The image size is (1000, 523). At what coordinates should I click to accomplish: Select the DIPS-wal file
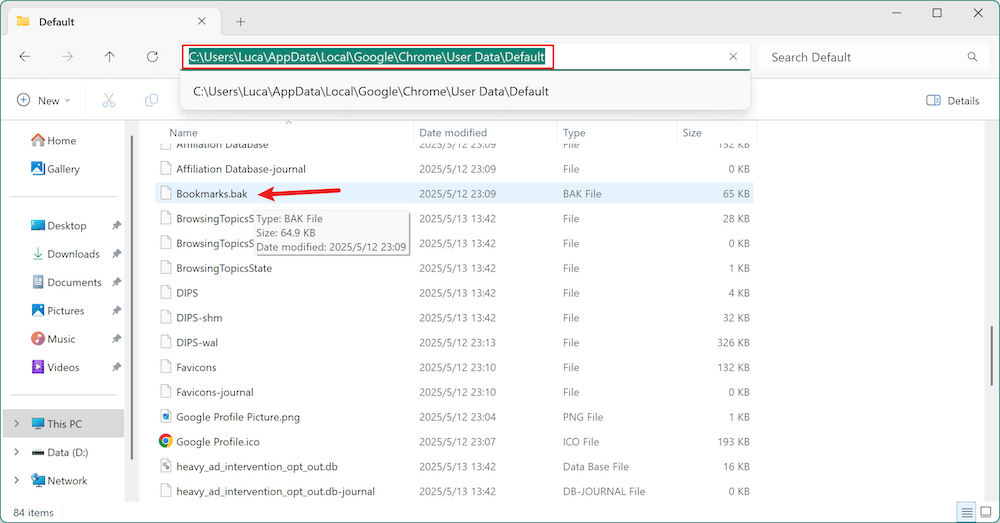tap(454, 343)
